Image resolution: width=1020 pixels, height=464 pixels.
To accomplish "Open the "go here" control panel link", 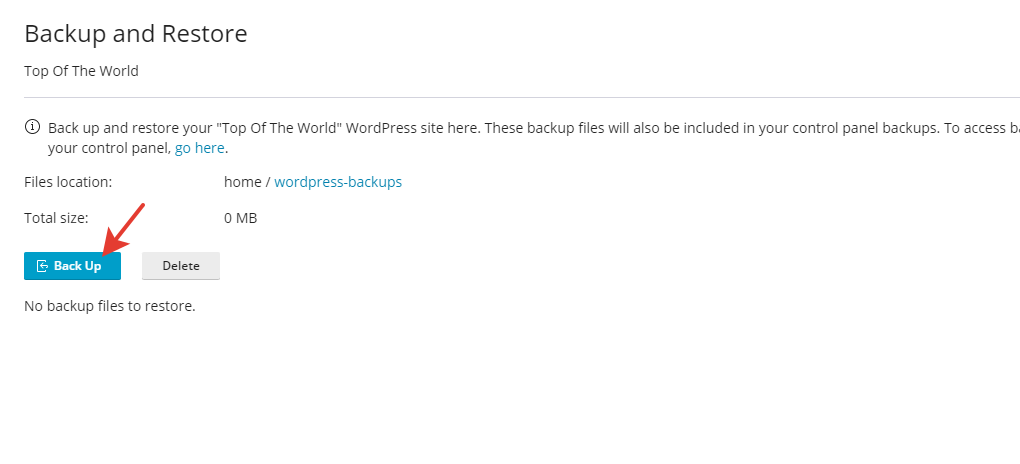I will (x=200, y=148).
